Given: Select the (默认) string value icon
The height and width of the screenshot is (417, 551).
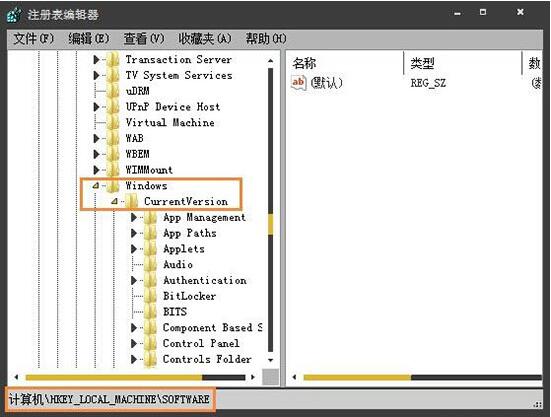Looking at the screenshot, I should pos(298,83).
